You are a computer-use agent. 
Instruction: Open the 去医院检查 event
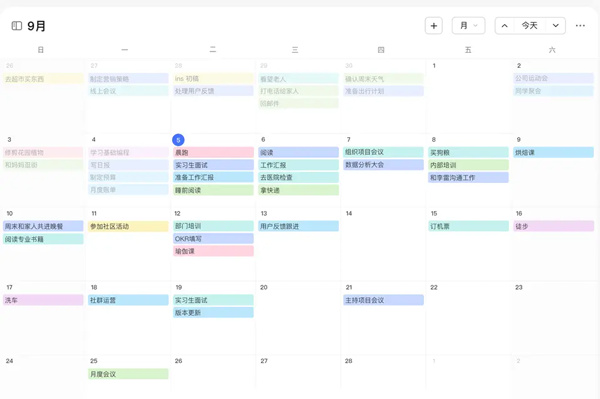click(x=298, y=178)
